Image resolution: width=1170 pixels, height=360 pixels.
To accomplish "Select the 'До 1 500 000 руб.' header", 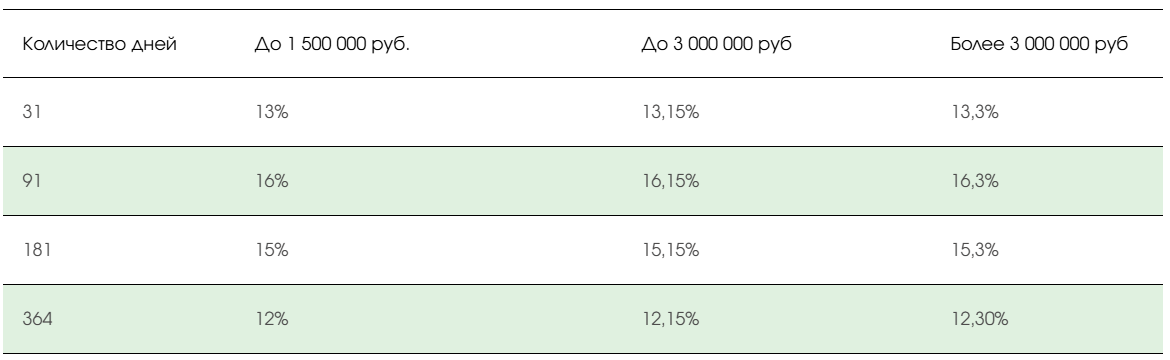I will point(332,44).
